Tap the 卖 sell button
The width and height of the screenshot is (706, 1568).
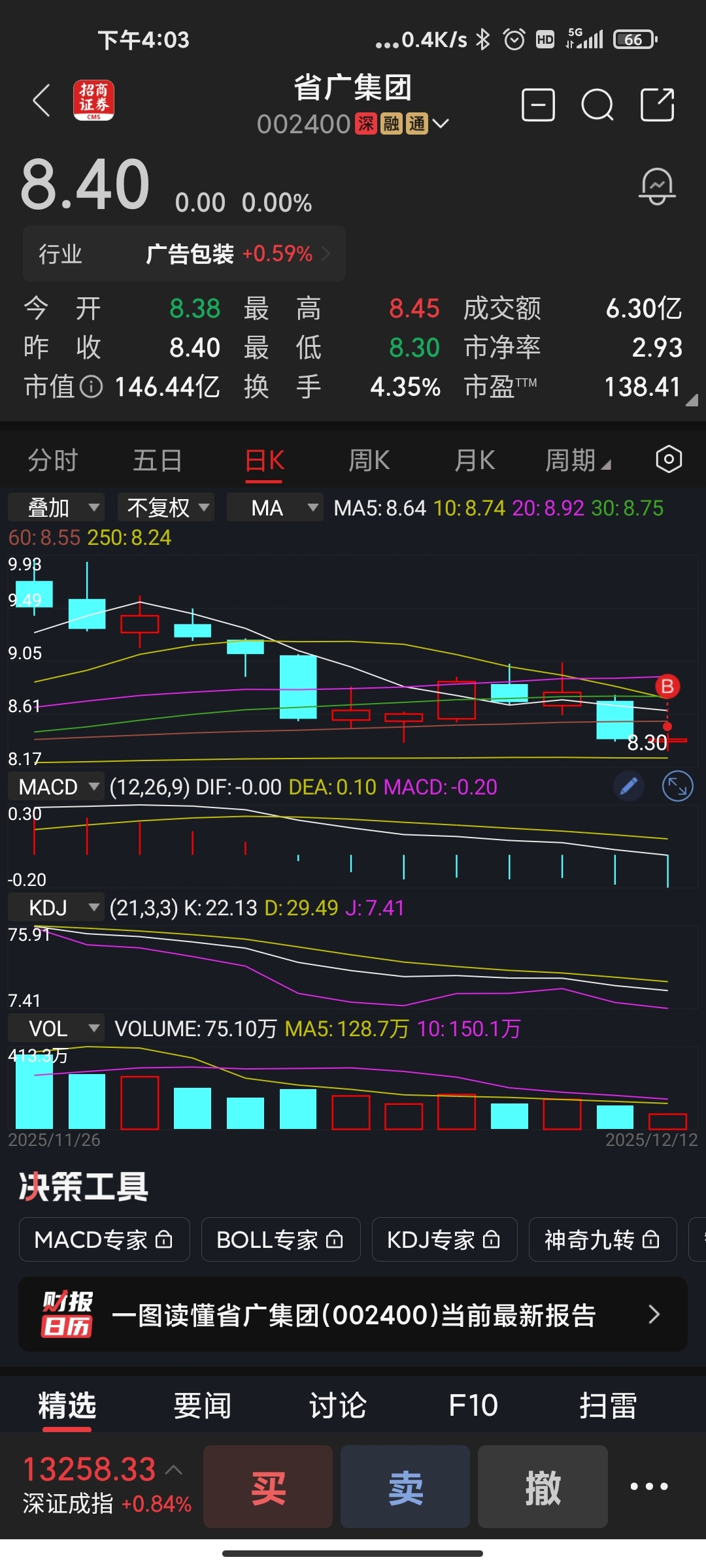(x=405, y=1486)
